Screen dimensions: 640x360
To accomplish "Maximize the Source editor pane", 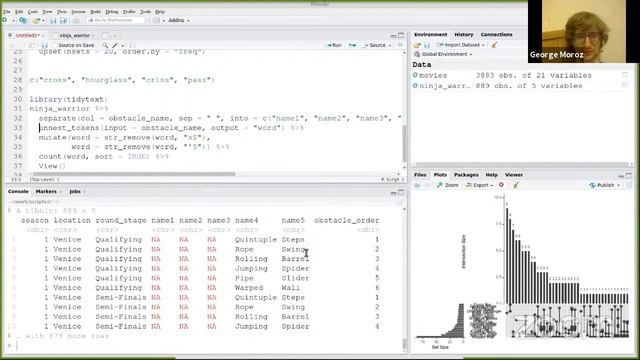I will [401, 36].
